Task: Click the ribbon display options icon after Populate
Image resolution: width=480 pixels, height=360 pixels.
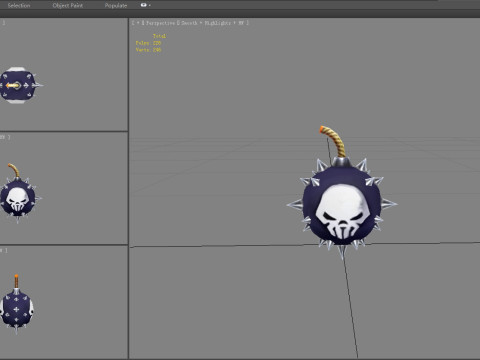Action: (145, 5)
